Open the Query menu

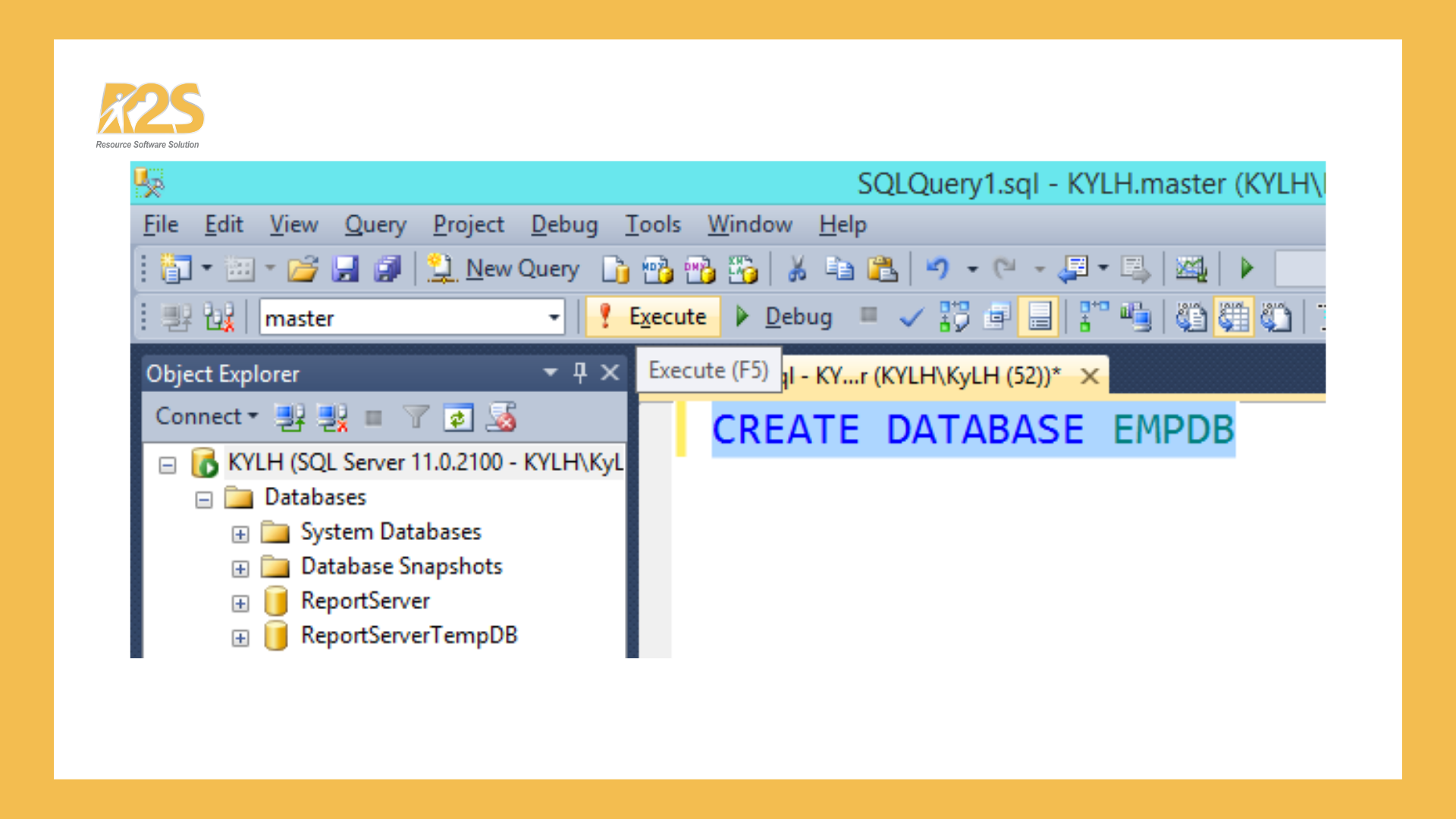pyautogui.click(x=375, y=224)
